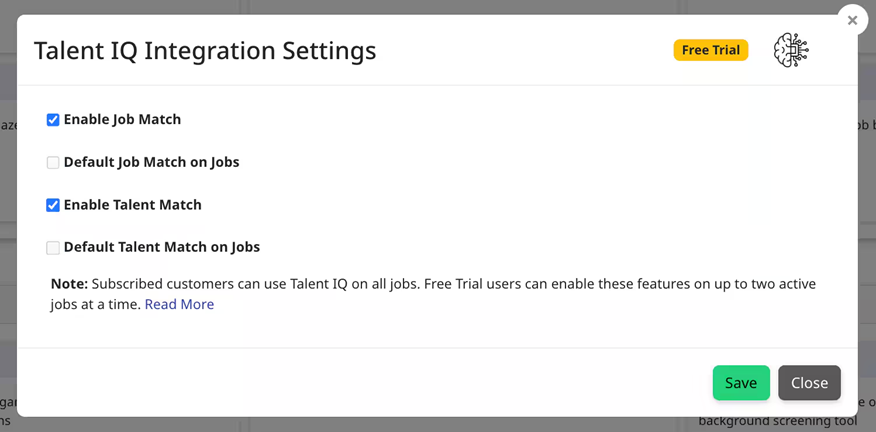Click the "Enable Job Match" label text
Viewport: 876px width, 432px height.
click(122, 120)
